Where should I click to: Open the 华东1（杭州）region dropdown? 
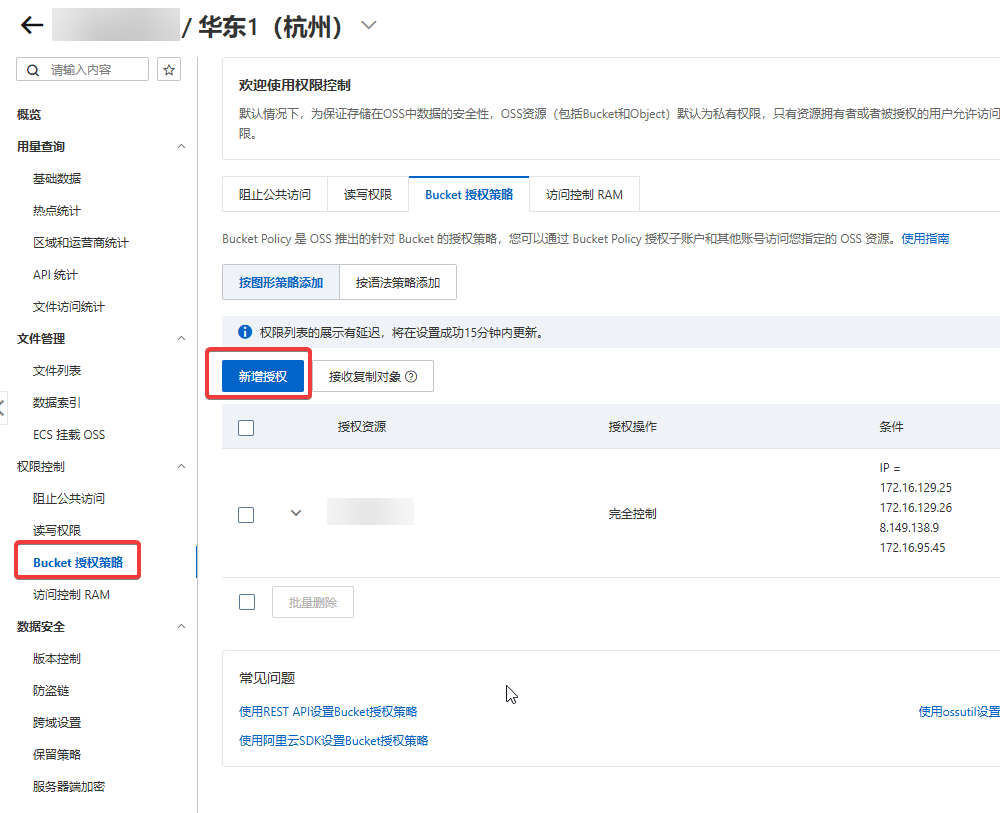click(368, 24)
